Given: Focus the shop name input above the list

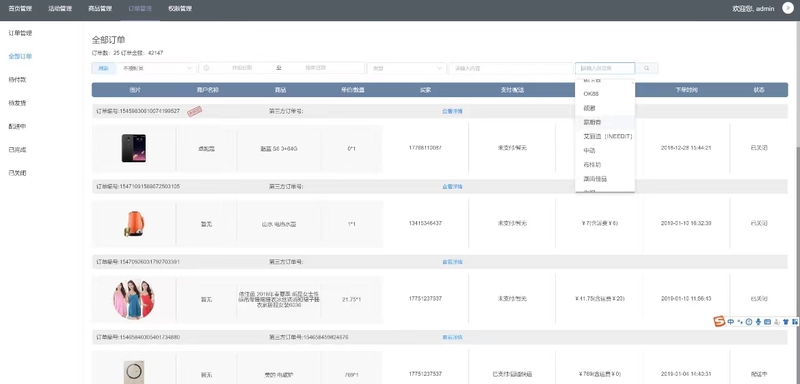Looking at the screenshot, I should tap(605, 68).
